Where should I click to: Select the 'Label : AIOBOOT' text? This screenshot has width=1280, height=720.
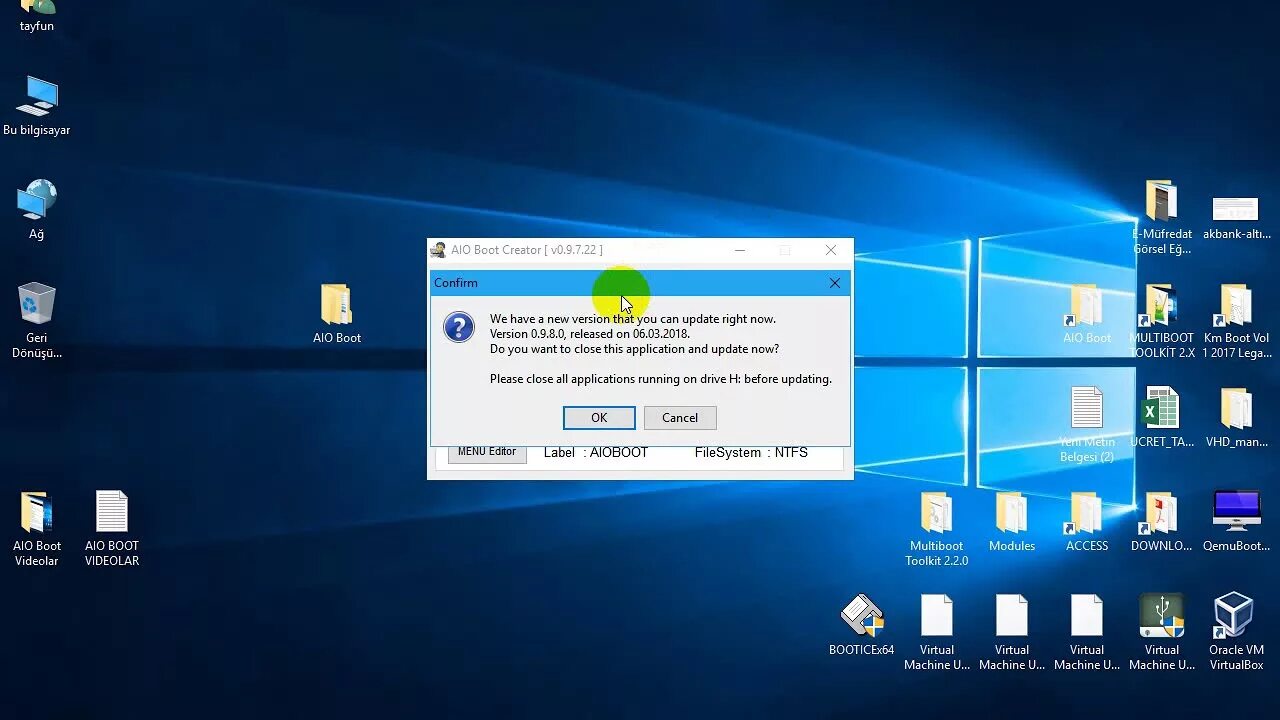596,453
